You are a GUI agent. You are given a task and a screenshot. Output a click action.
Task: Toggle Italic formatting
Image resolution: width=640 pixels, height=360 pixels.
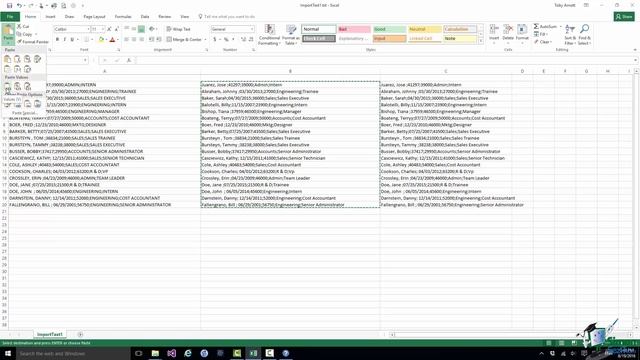pyautogui.click(x=64, y=40)
